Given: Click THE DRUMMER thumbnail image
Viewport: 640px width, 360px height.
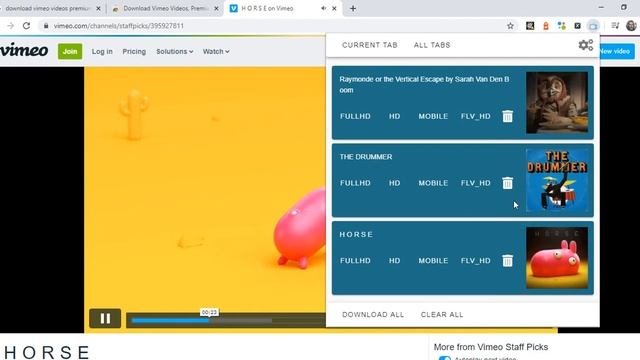Looking at the screenshot, I should 557,180.
